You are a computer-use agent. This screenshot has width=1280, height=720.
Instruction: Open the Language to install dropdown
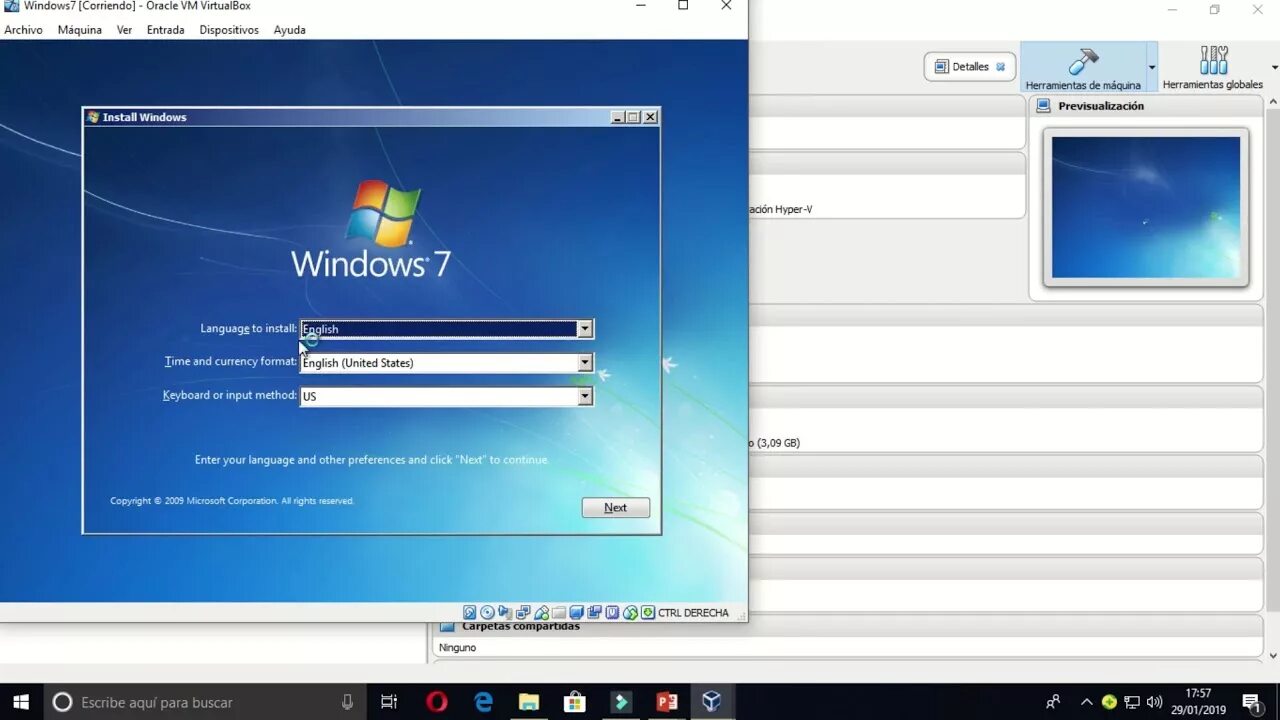point(585,329)
